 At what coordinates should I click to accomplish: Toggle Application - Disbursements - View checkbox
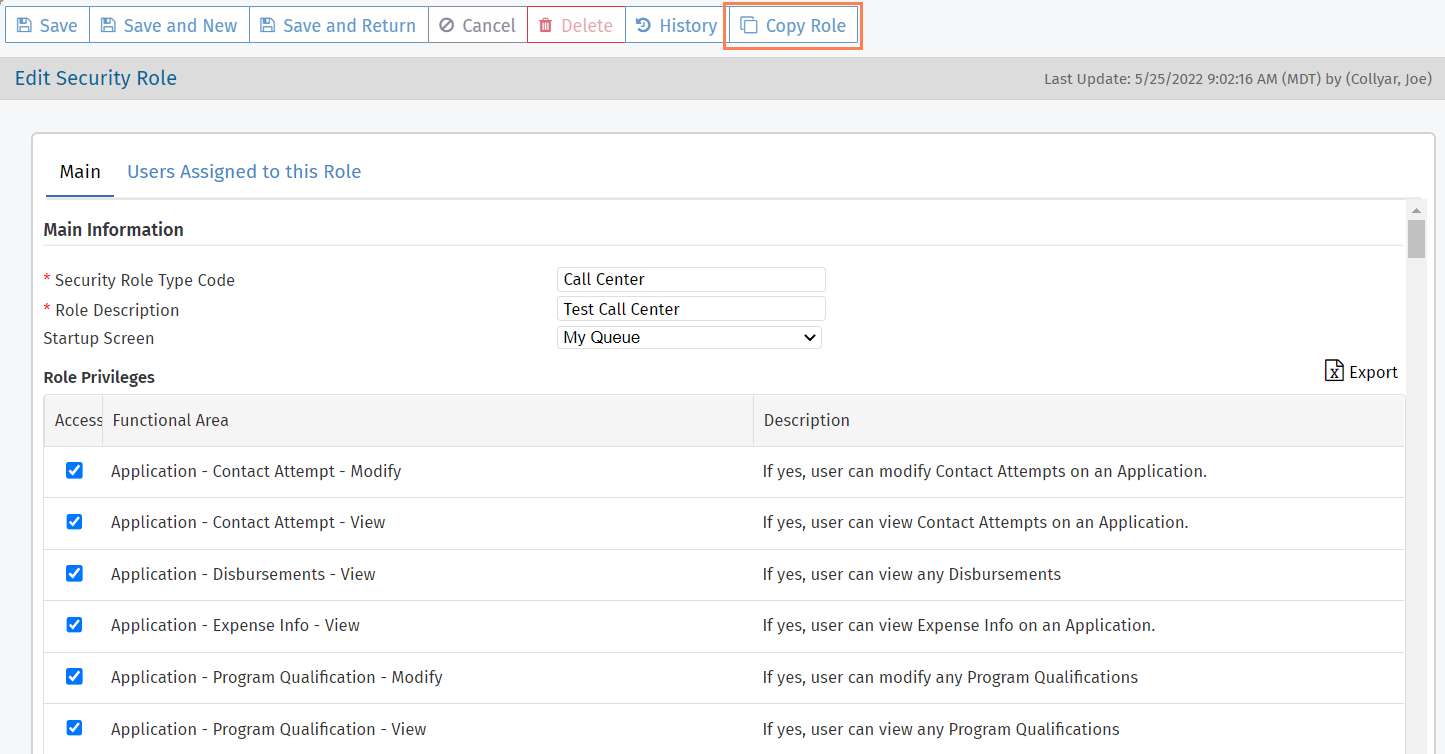[x=74, y=574]
